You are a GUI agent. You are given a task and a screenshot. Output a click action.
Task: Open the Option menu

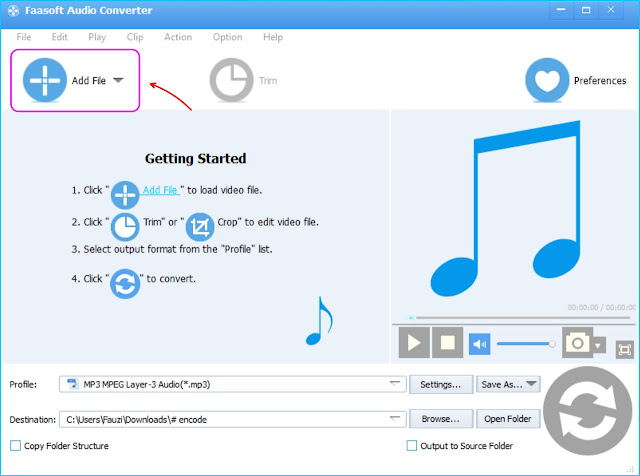tap(227, 37)
